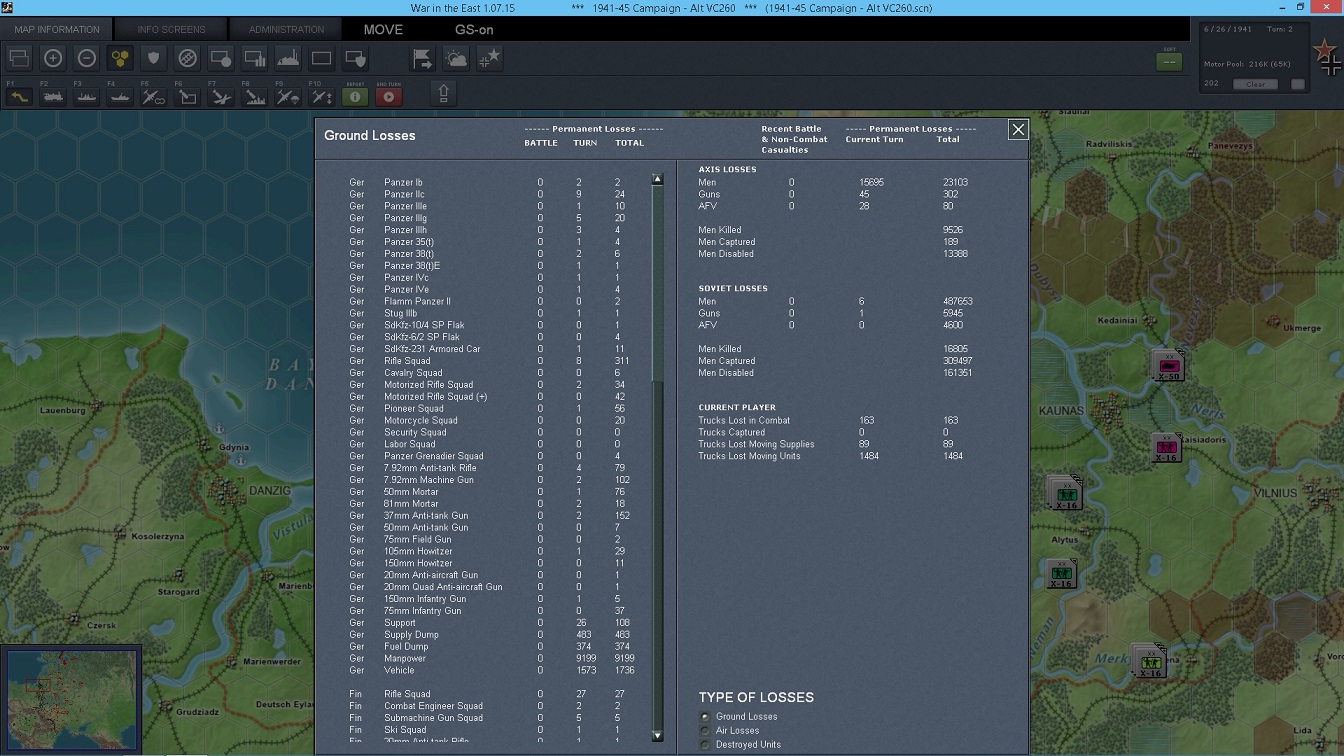Click the losses list scroll up arrow
This screenshot has height=756, width=1344.
click(657, 179)
